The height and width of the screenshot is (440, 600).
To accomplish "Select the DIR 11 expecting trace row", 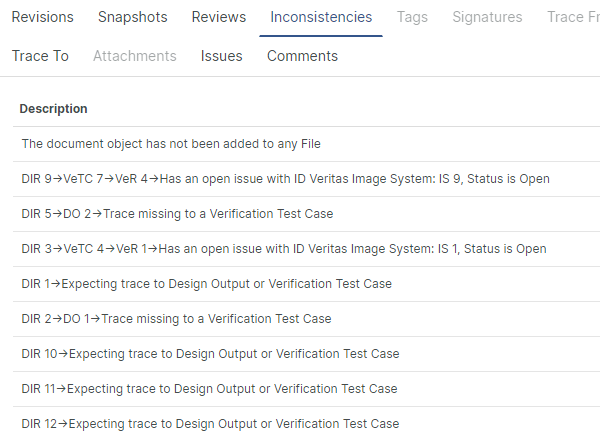I will (x=209, y=389).
